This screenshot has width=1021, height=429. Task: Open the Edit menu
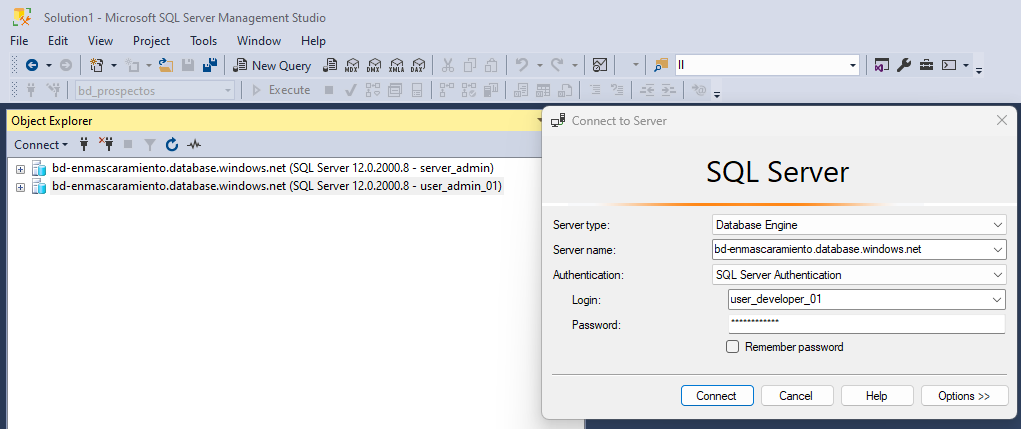(58, 41)
